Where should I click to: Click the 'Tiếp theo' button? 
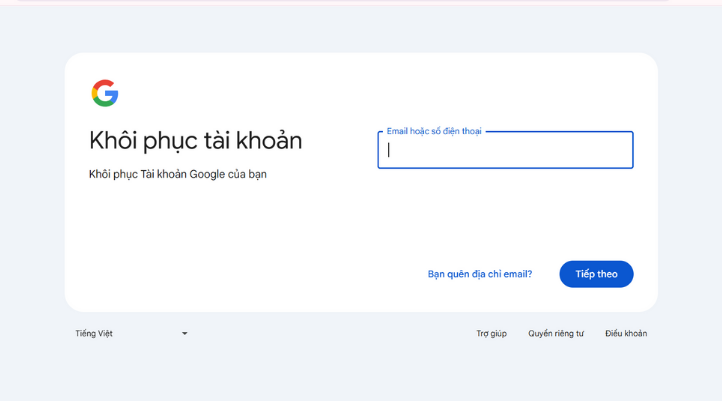coord(596,274)
